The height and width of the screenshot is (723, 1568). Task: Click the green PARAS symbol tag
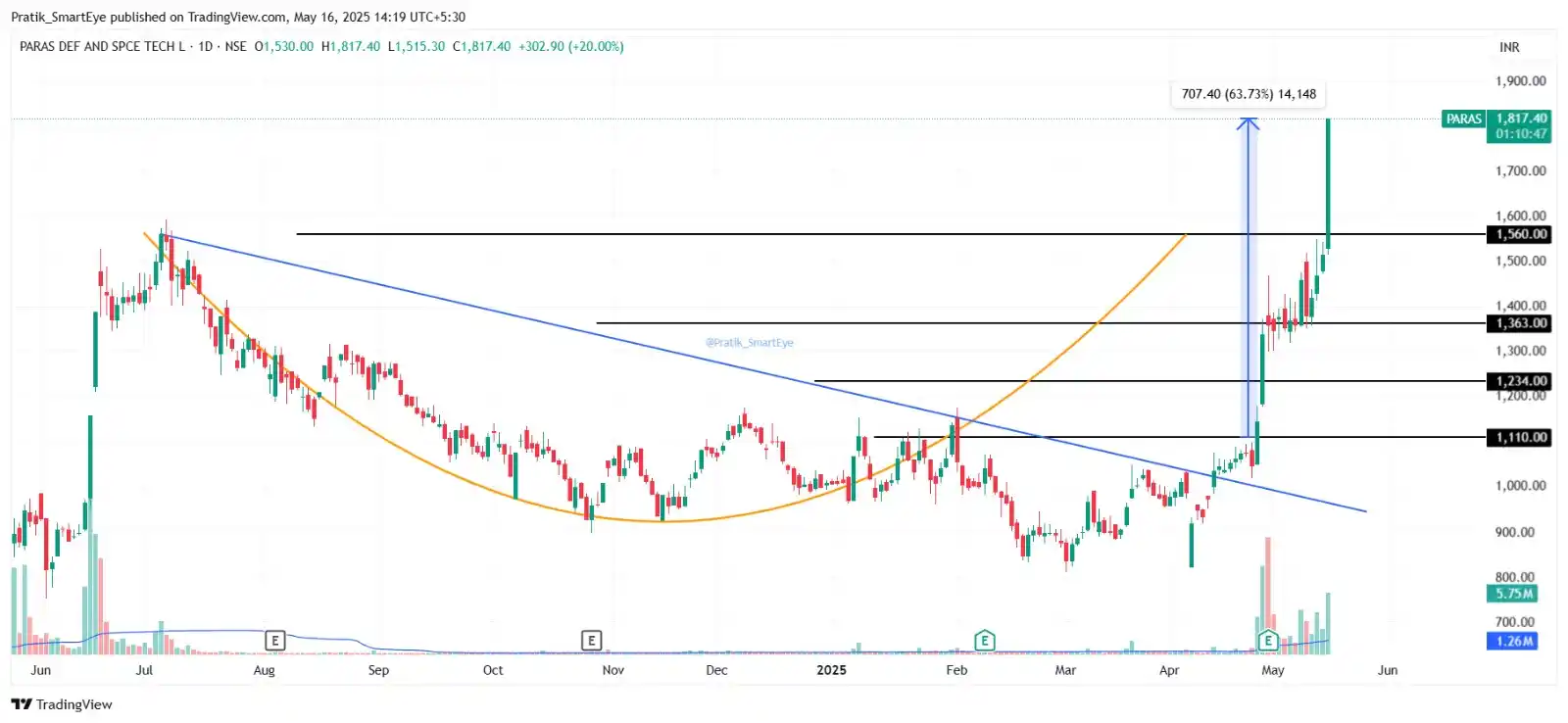1464,119
